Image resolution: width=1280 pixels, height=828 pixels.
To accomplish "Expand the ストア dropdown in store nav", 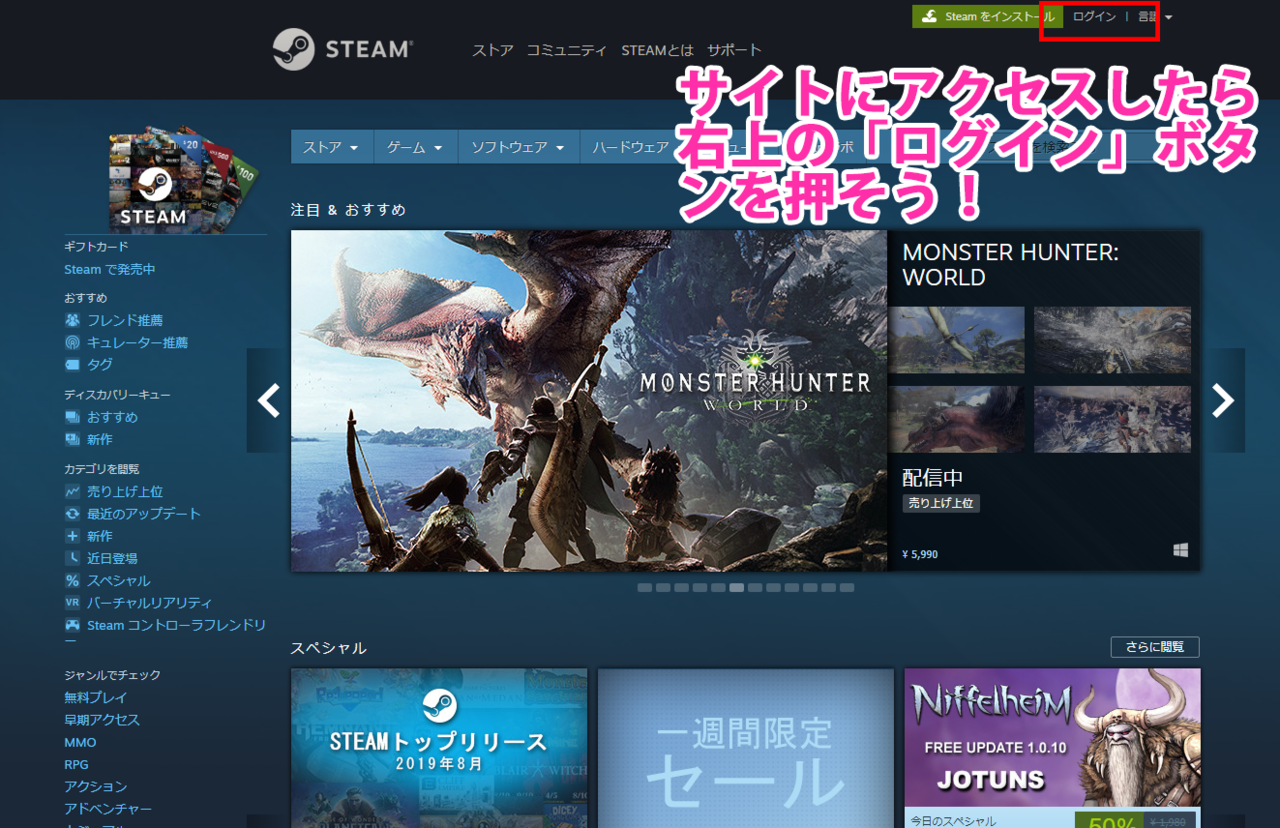I will 331,147.
